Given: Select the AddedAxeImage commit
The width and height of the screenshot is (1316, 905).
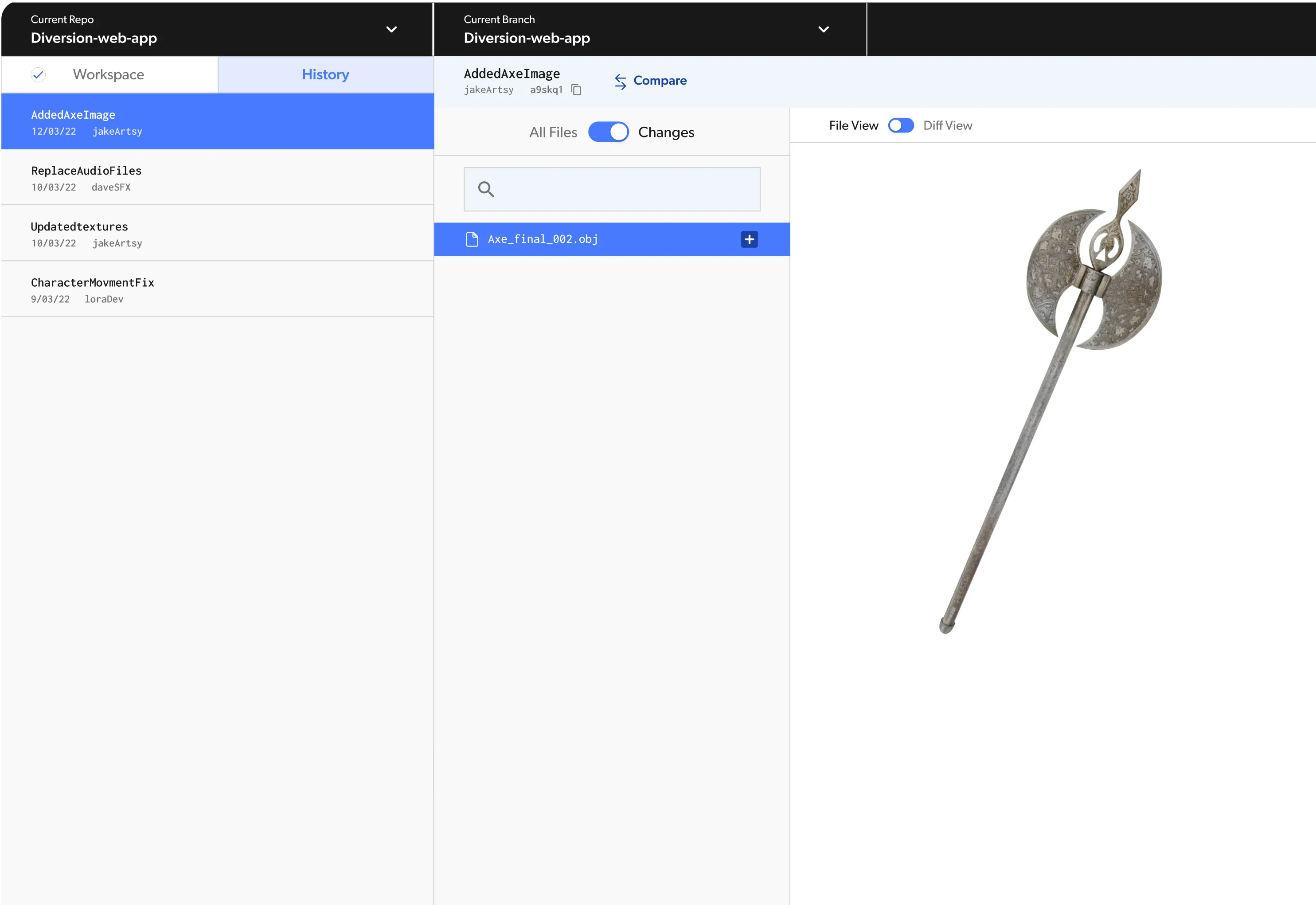Looking at the screenshot, I should pos(218,121).
